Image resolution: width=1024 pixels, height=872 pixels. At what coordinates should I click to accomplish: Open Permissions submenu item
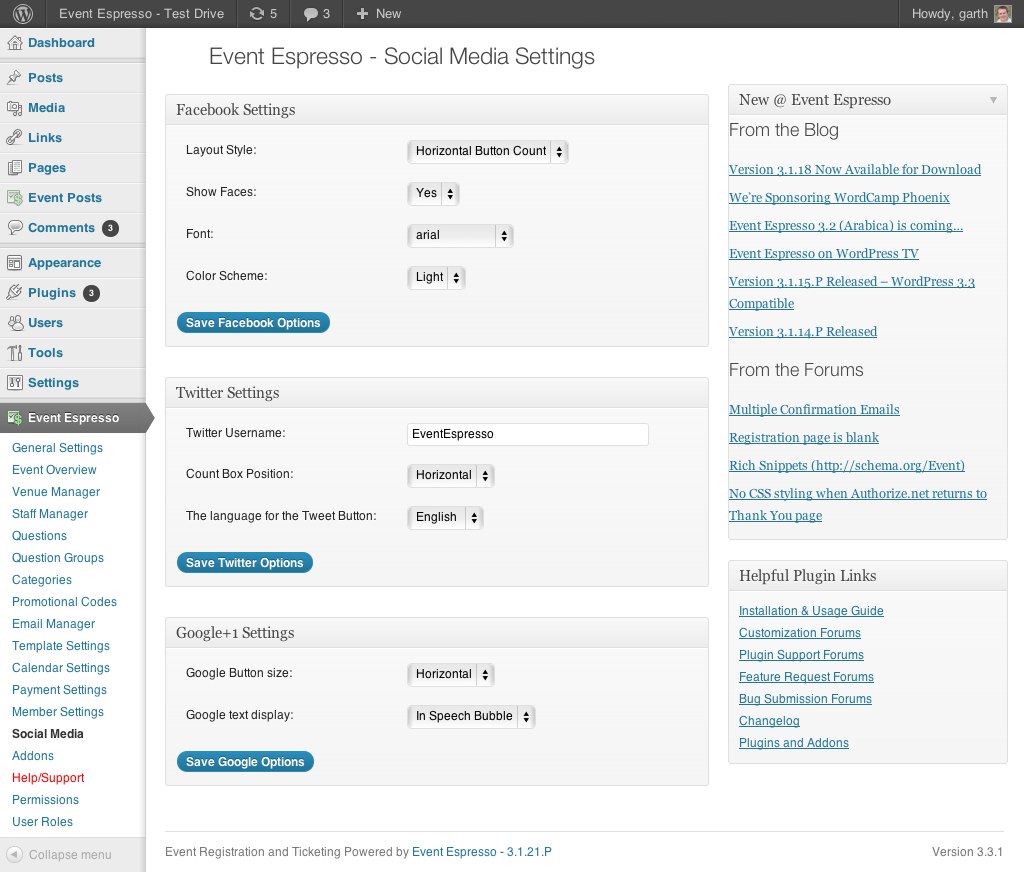click(45, 799)
